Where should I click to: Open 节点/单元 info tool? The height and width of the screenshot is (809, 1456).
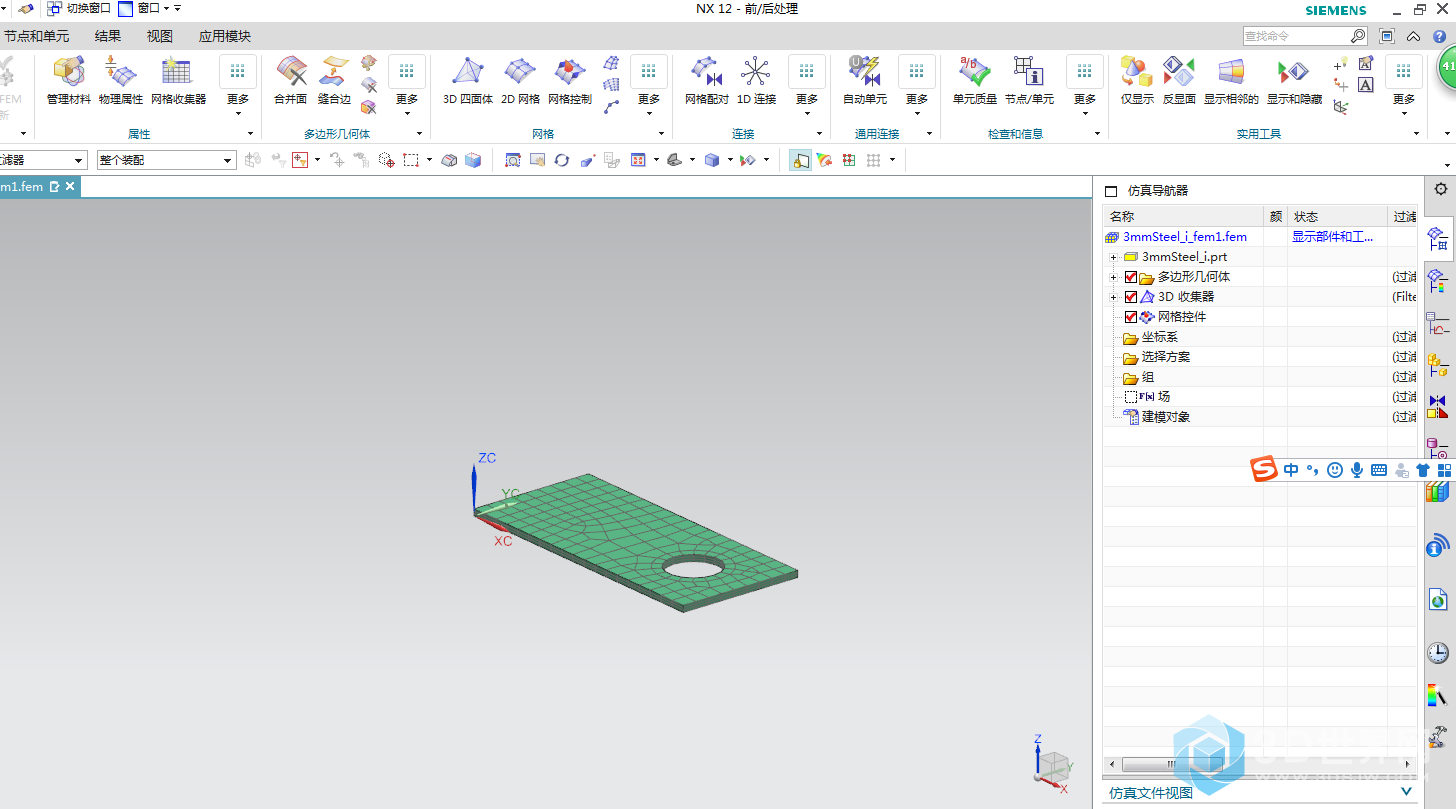(1029, 81)
